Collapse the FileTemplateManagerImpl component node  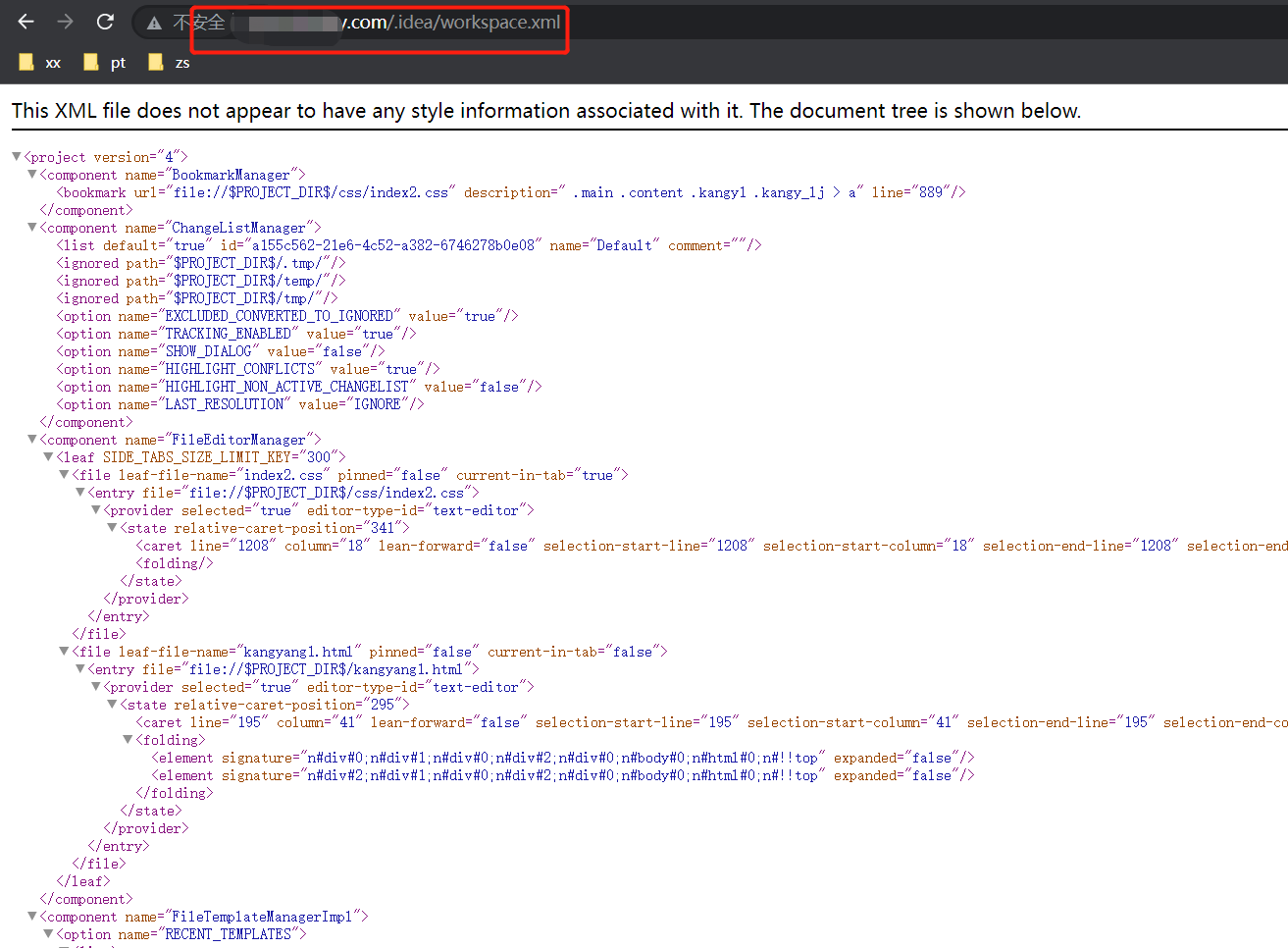(32, 916)
